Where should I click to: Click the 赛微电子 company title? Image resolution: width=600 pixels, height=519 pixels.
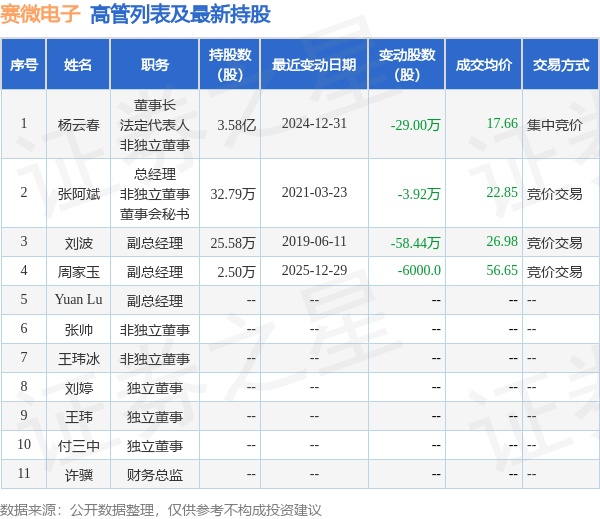coord(40,14)
